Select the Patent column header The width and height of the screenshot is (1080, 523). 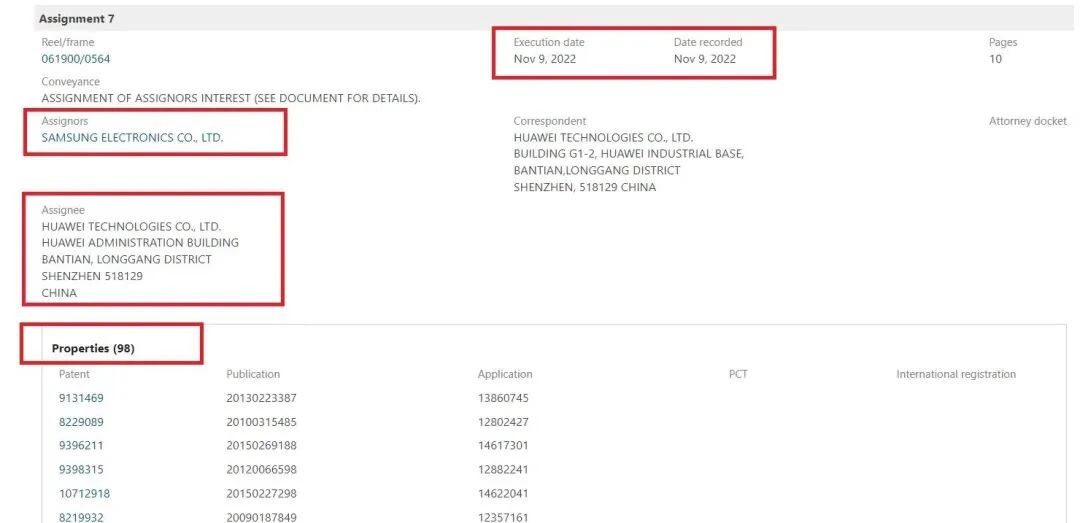pyautogui.click(x=74, y=375)
